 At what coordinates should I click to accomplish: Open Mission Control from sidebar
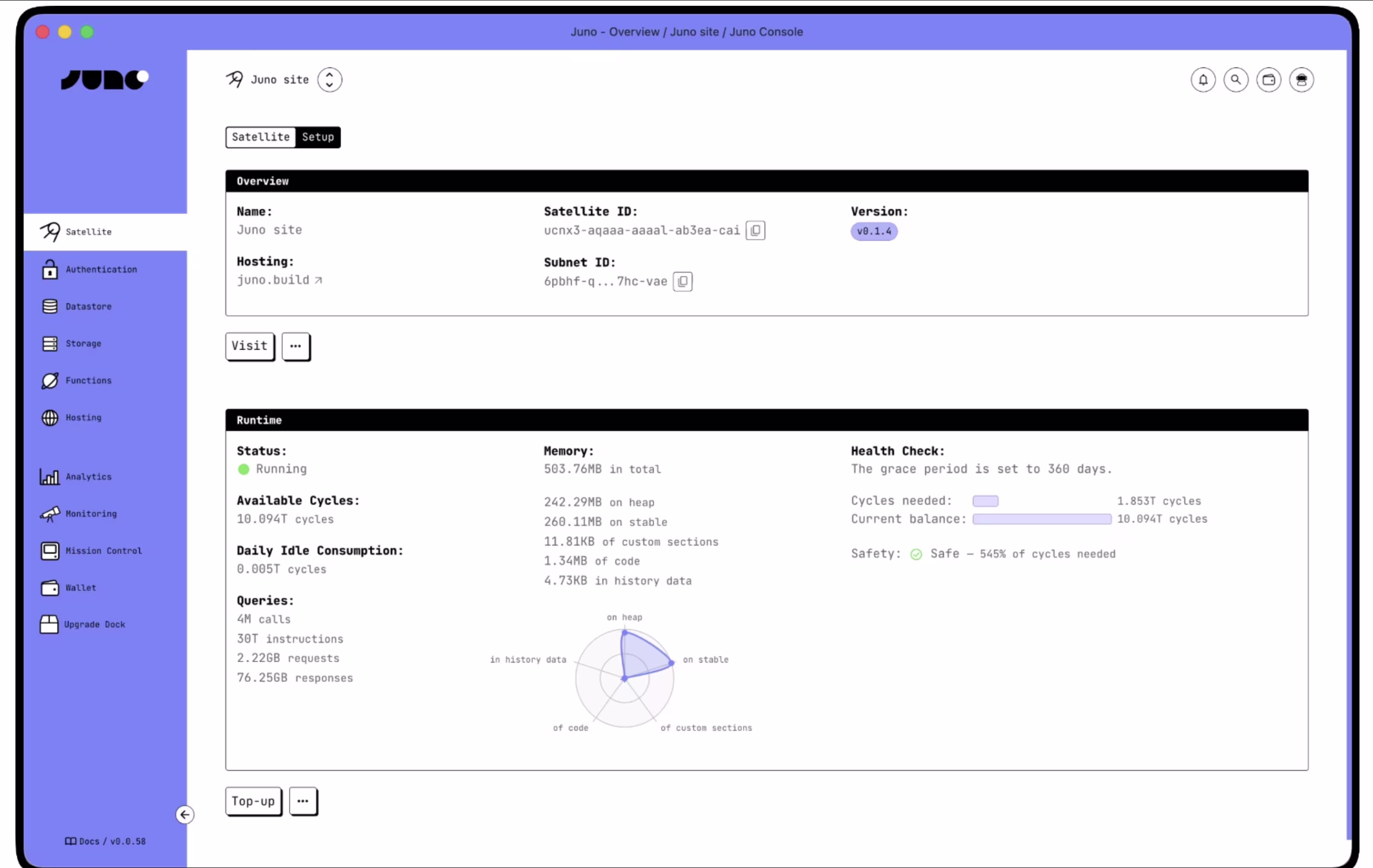coord(103,551)
